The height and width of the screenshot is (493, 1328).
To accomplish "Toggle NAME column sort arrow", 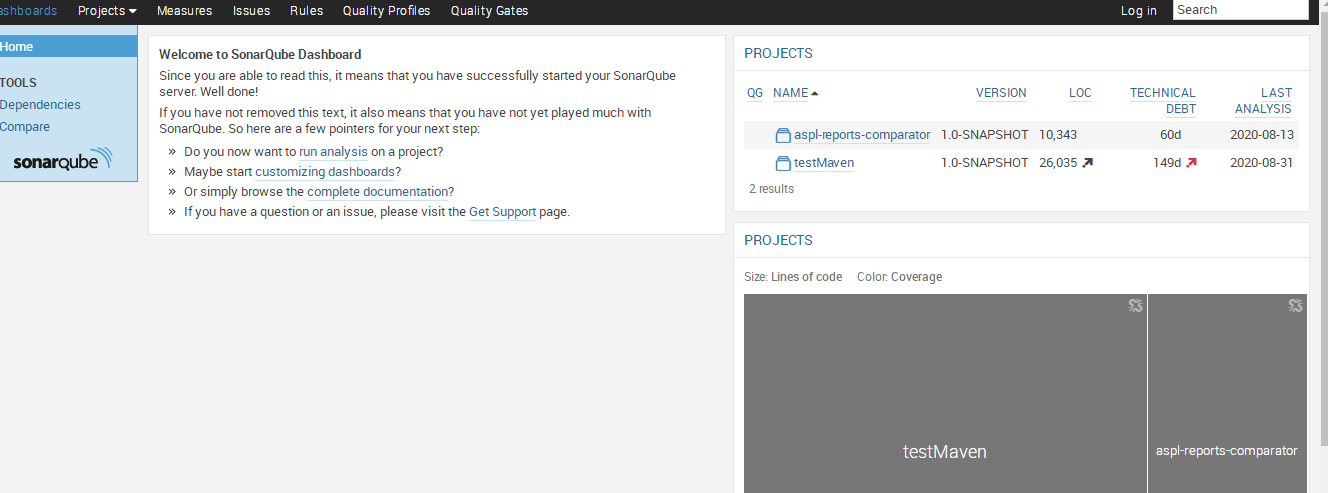I will [x=815, y=93].
